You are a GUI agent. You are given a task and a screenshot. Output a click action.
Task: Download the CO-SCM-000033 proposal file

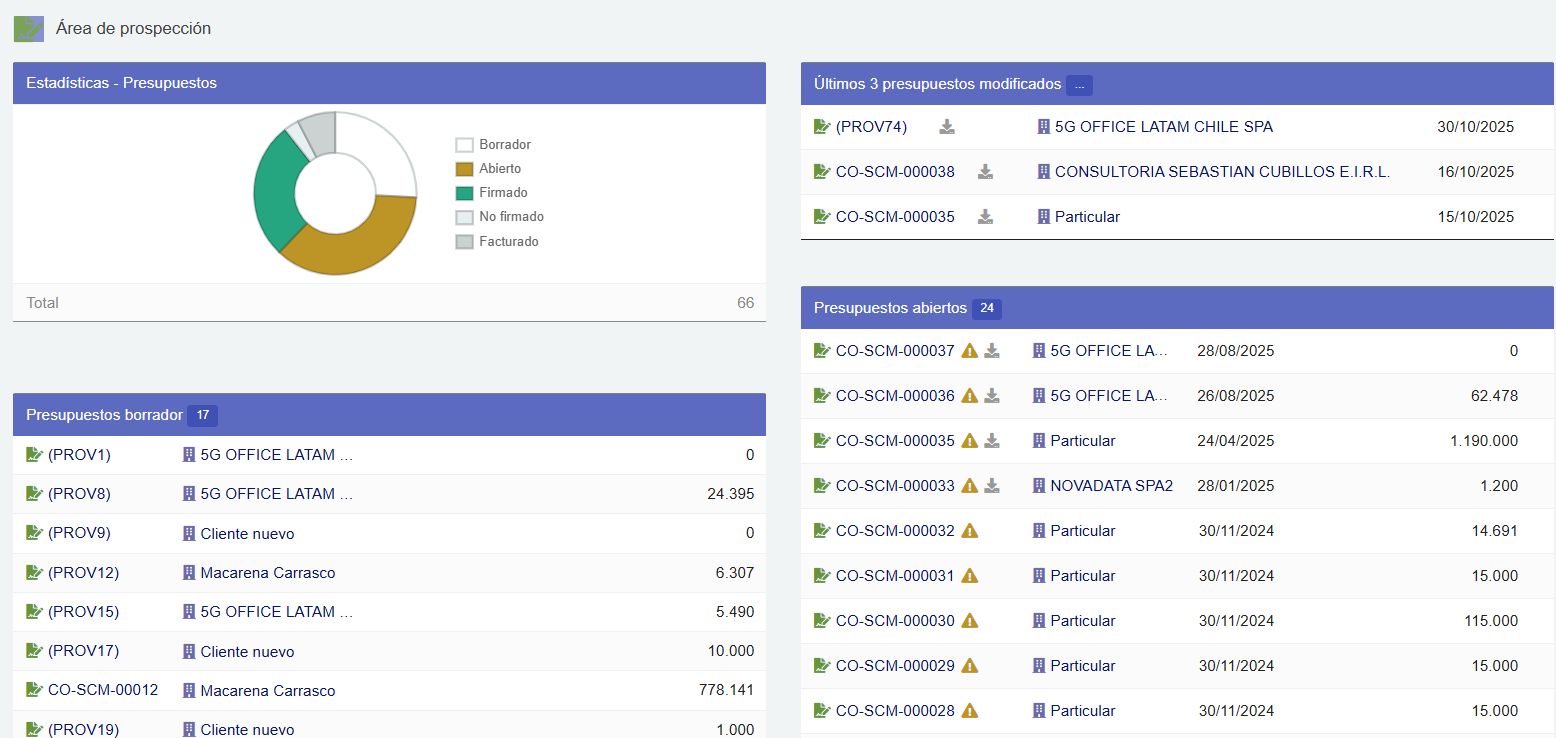coord(992,486)
